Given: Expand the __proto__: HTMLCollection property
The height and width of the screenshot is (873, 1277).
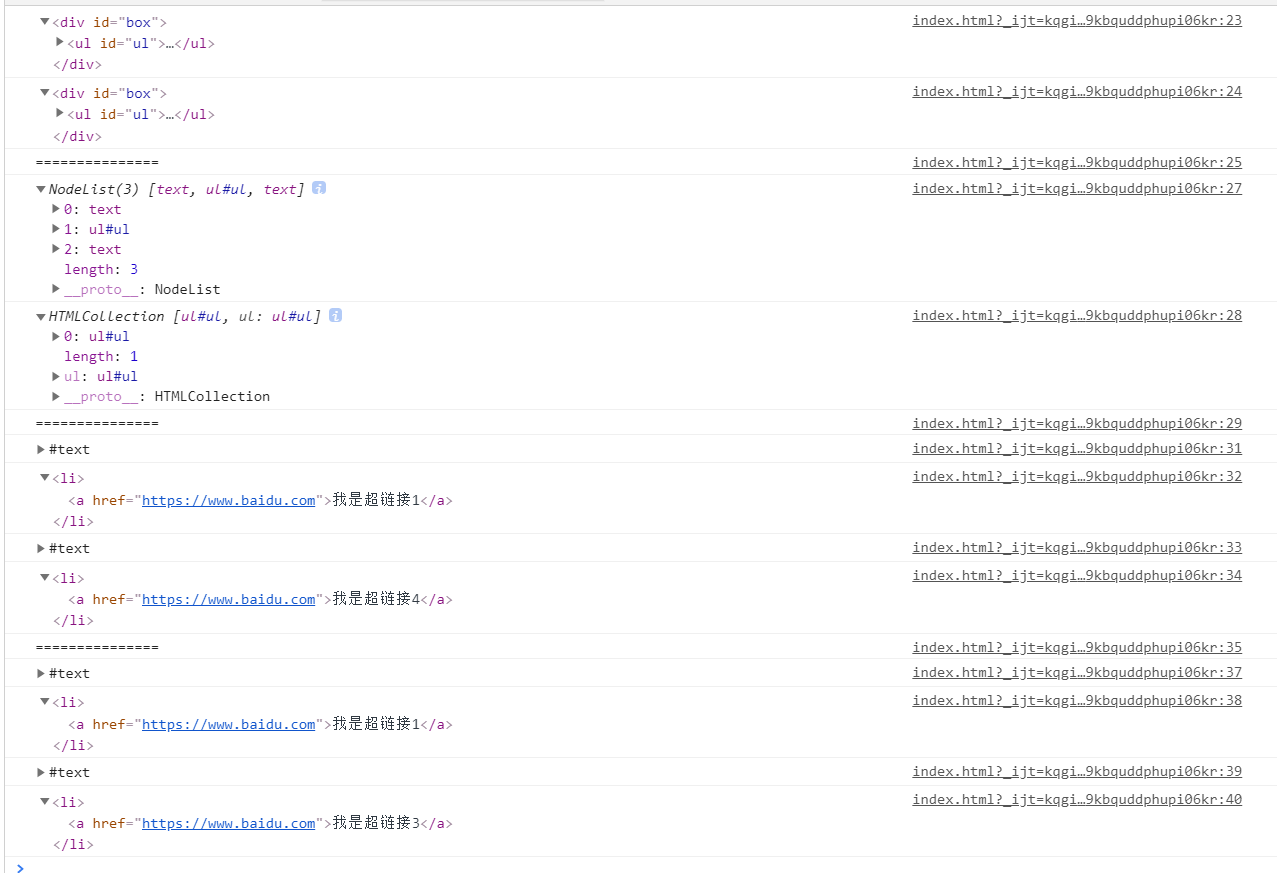Looking at the screenshot, I should 56,396.
